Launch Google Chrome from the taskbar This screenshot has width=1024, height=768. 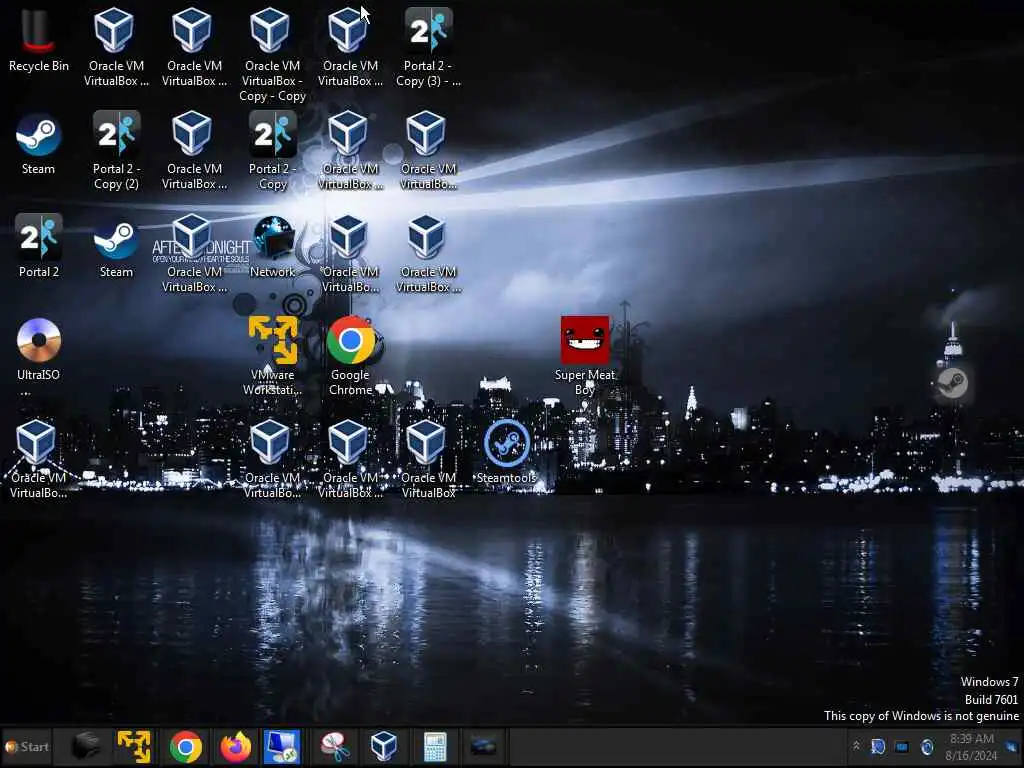click(185, 746)
